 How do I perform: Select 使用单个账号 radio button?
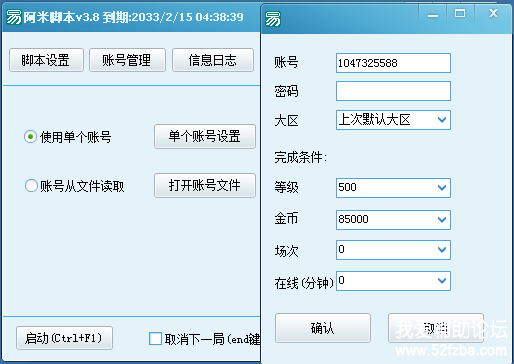tap(30, 137)
